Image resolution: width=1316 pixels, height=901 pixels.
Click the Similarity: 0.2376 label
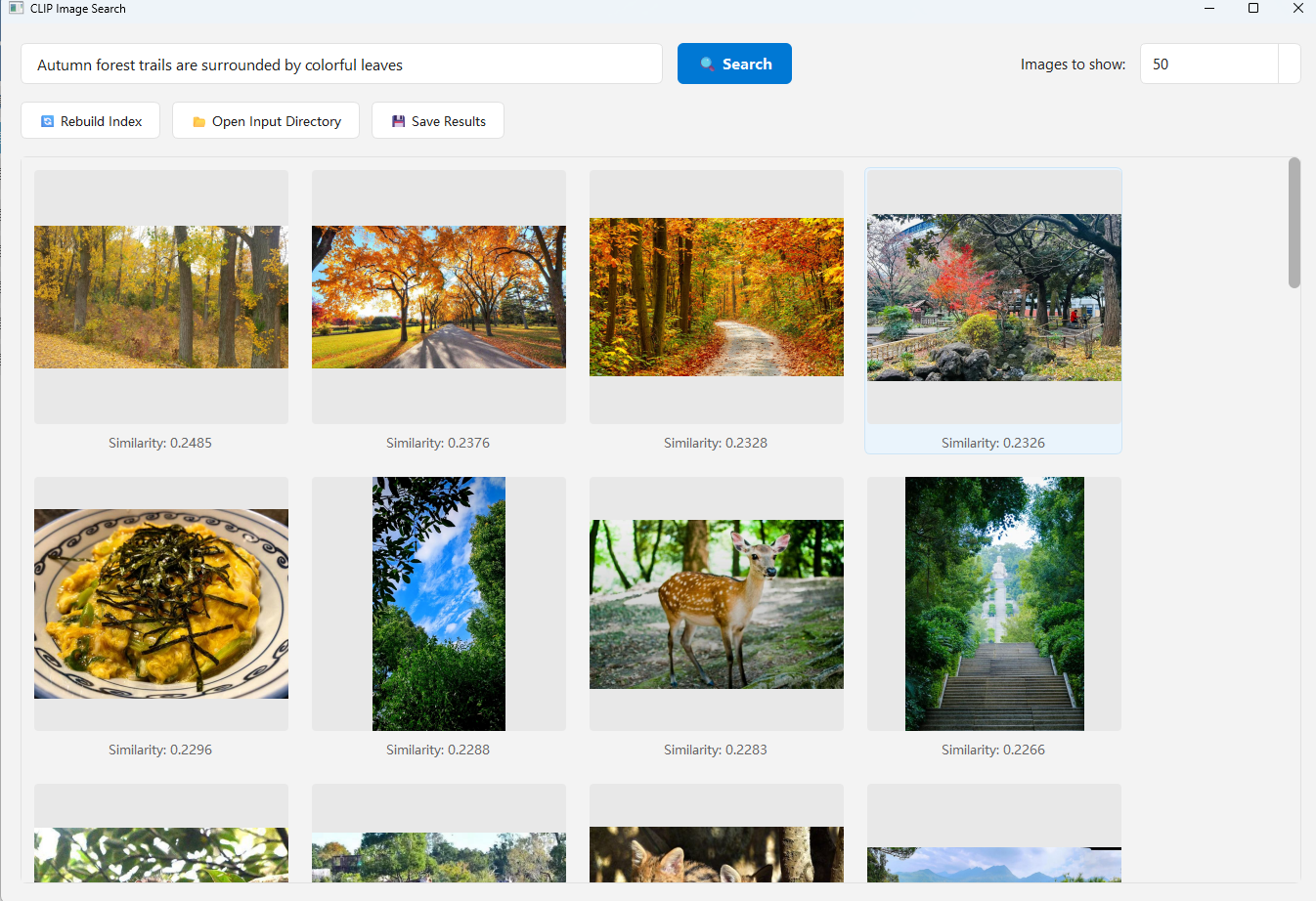438,443
